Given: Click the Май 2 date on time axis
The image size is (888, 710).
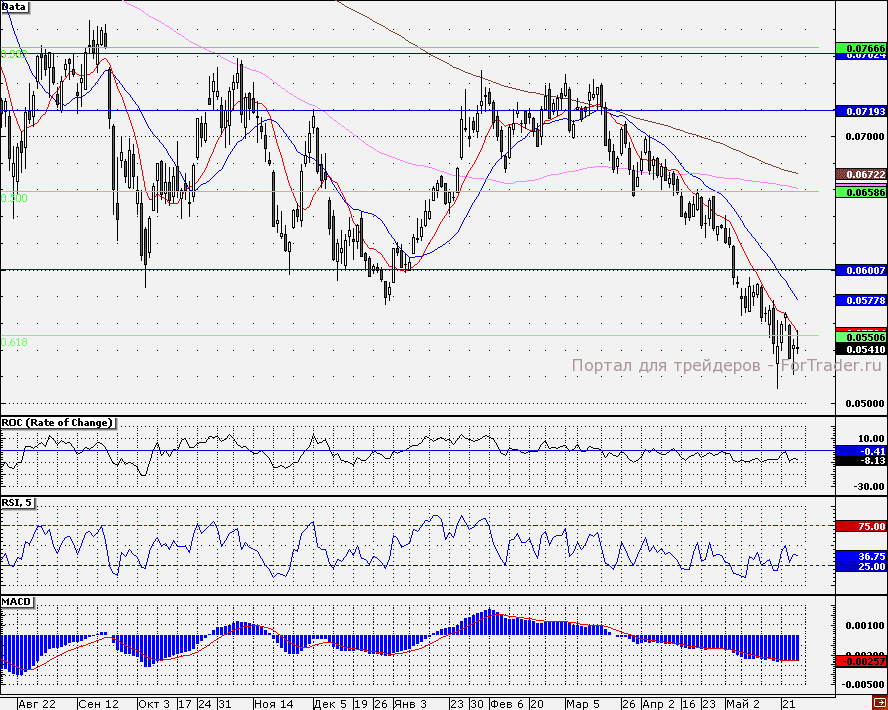Looking at the screenshot, I should [x=743, y=704].
